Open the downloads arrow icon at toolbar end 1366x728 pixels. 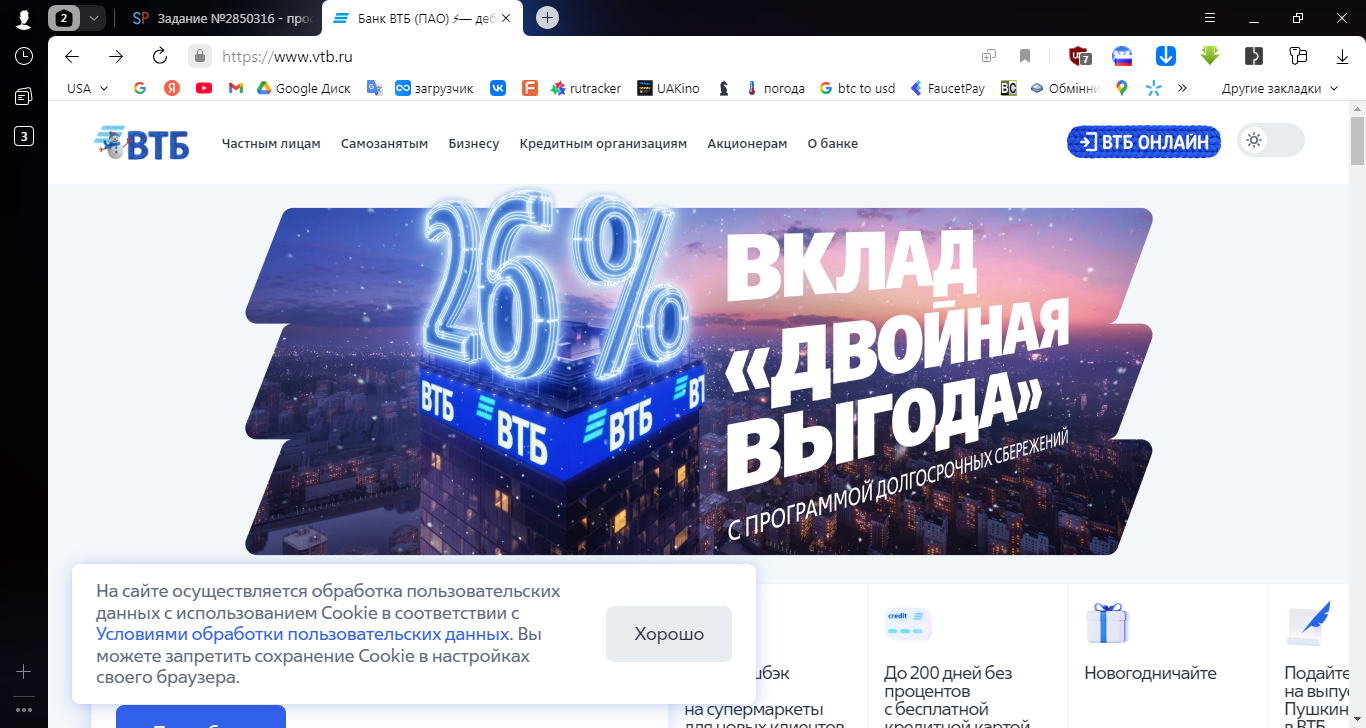(1342, 56)
